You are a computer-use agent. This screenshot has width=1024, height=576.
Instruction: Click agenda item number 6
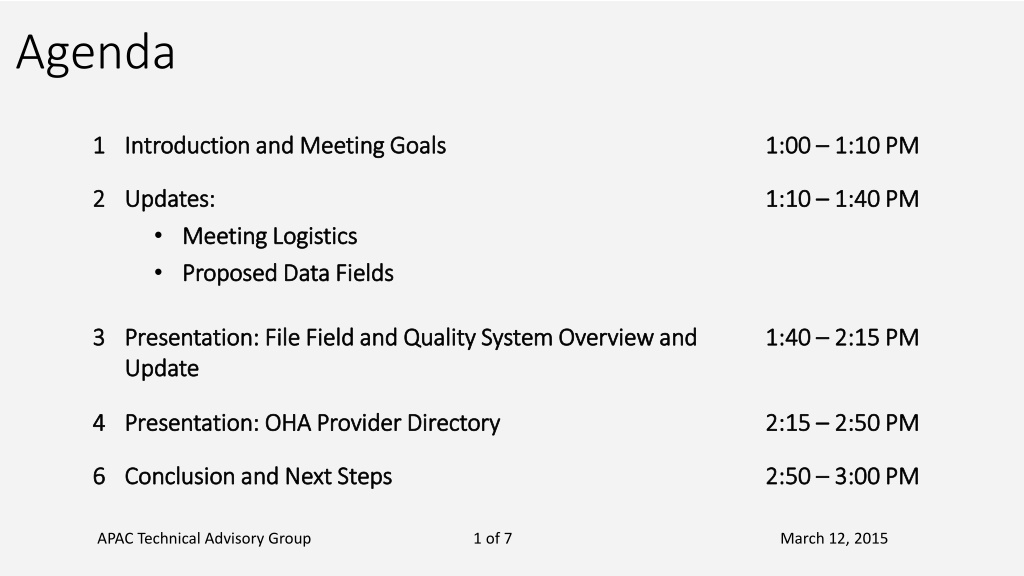coord(99,477)
